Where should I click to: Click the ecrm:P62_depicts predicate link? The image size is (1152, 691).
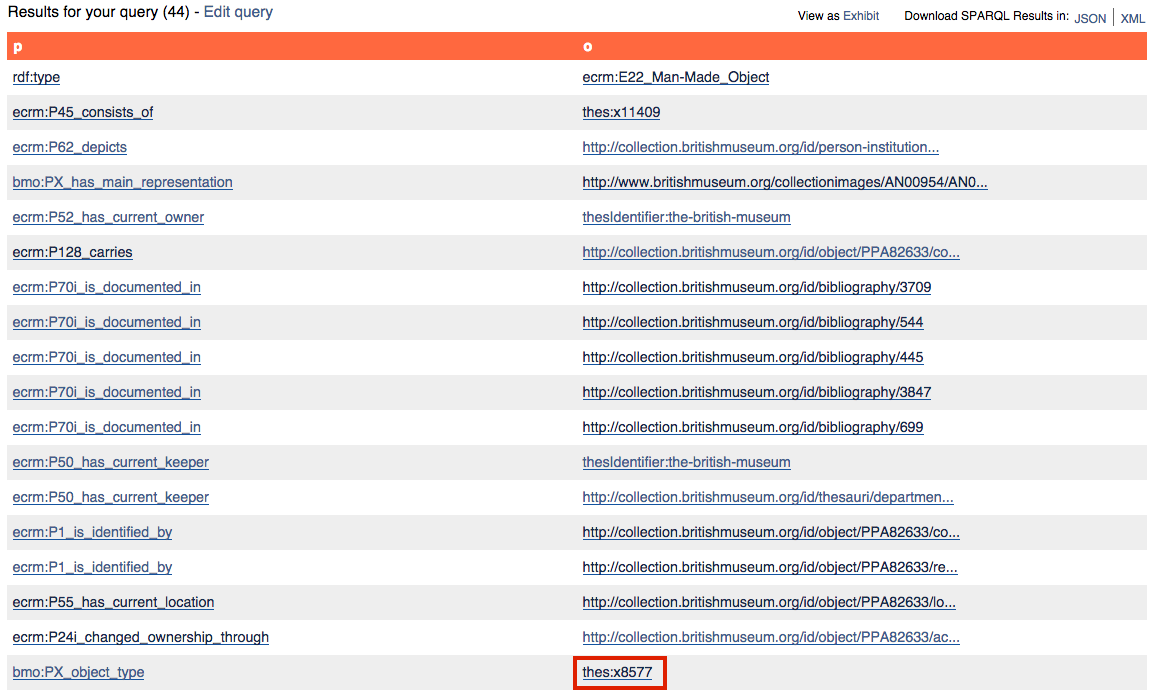pos(69,147)
